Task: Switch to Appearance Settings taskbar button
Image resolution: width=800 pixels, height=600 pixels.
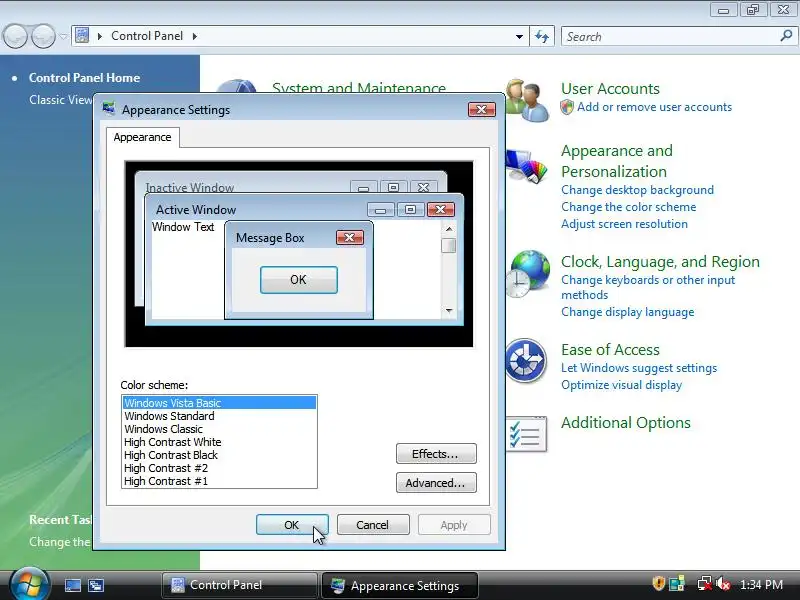Action: [x=399, y=585]
